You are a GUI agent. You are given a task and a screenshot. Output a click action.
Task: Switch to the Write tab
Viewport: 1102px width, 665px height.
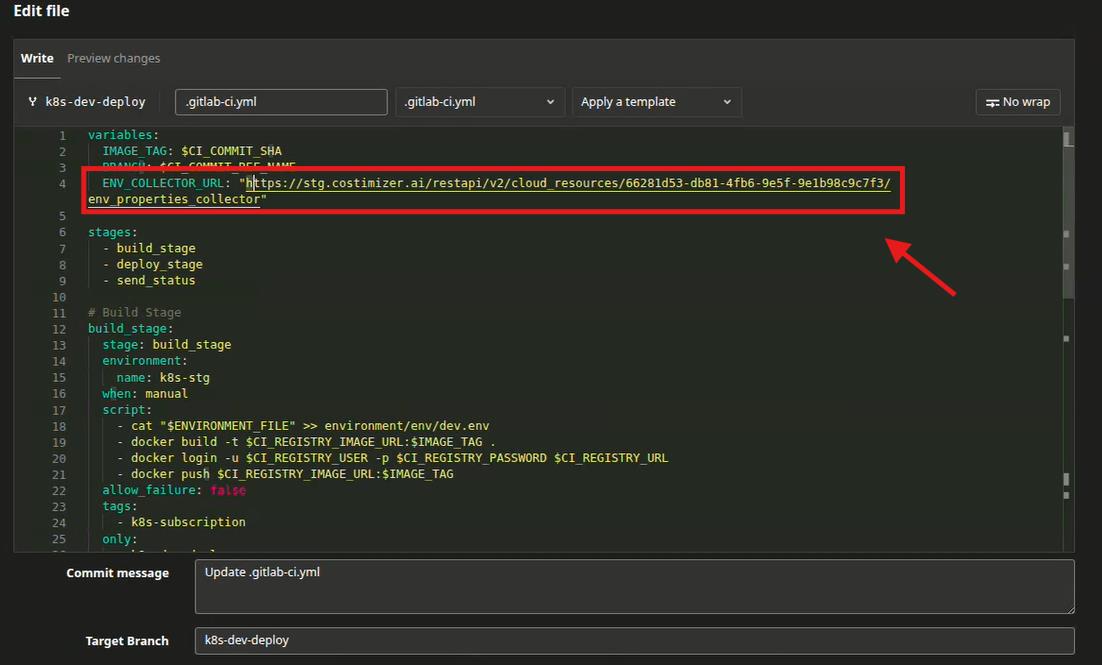point(37,58)
